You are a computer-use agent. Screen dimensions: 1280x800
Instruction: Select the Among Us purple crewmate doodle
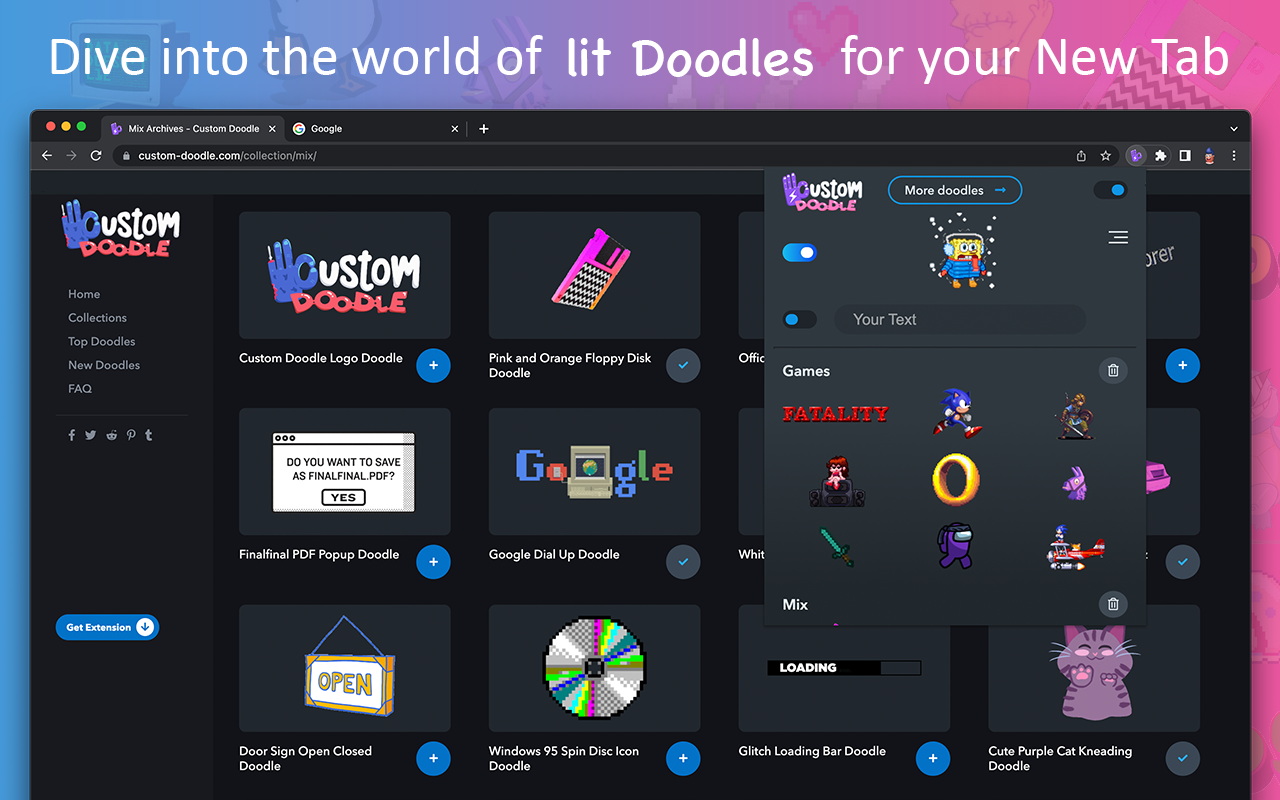(954, 546)
